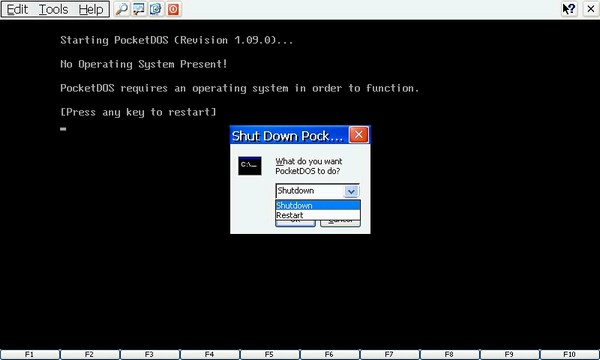
Task: Click the screen settings toolbar icon
Action: point(139,9)
